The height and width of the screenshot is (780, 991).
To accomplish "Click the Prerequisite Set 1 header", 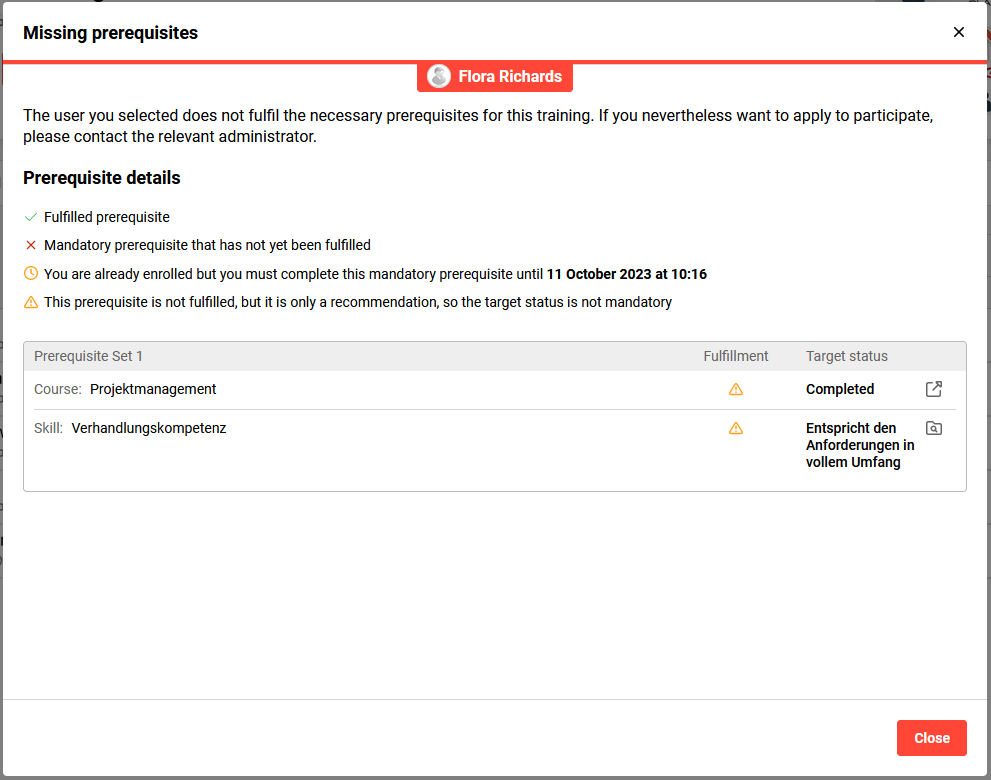I will coord(88,356).
